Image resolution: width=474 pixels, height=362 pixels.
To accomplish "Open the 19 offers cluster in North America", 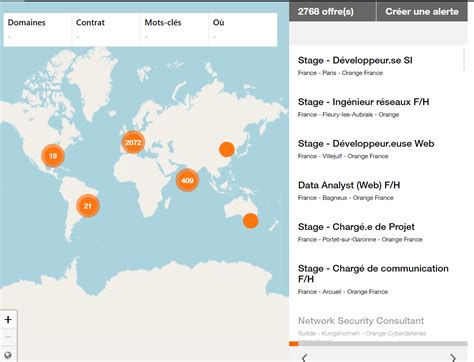I will click(x=53, y=156).
